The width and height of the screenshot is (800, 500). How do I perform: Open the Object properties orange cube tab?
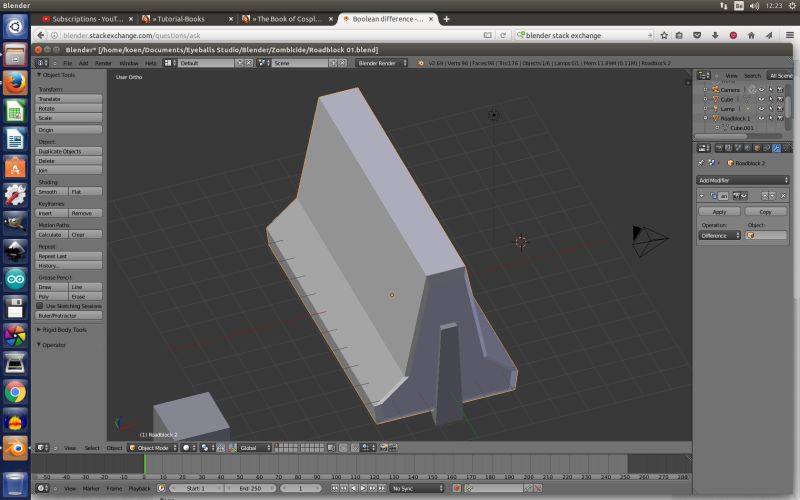tap(757, 148)
